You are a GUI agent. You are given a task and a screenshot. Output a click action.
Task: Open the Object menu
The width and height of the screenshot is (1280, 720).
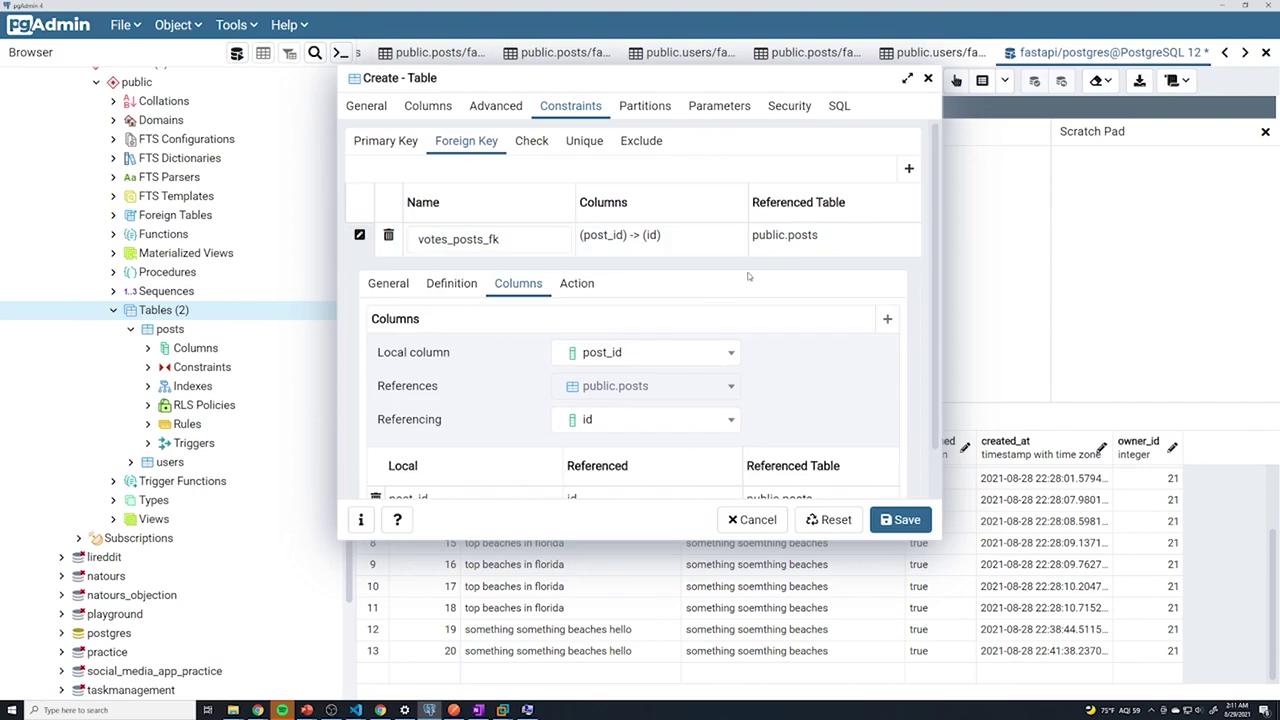[178, 25]
